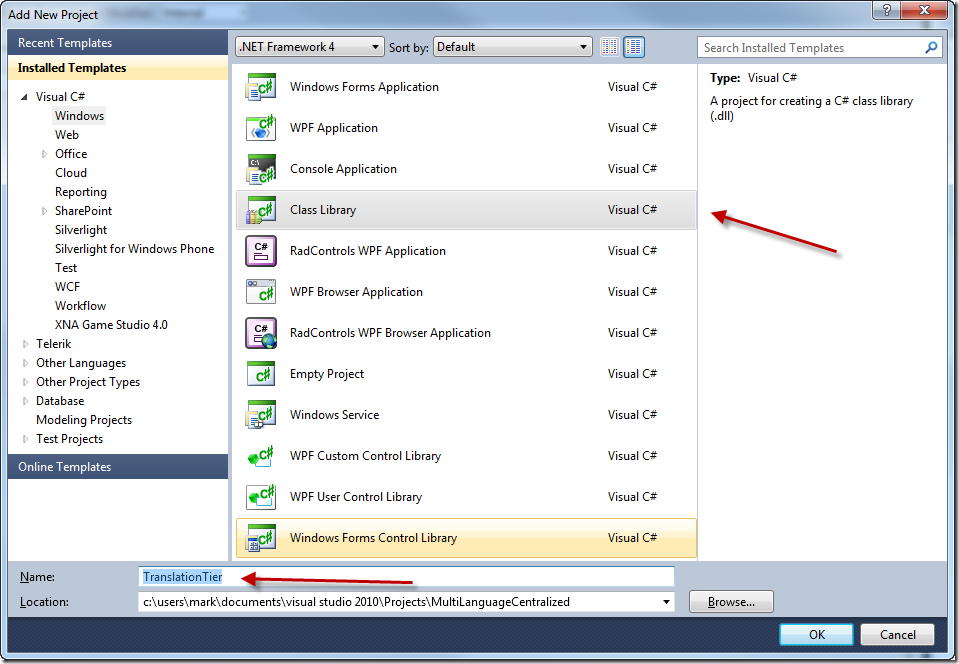Open the Online Templates section

tap(118, 467)
